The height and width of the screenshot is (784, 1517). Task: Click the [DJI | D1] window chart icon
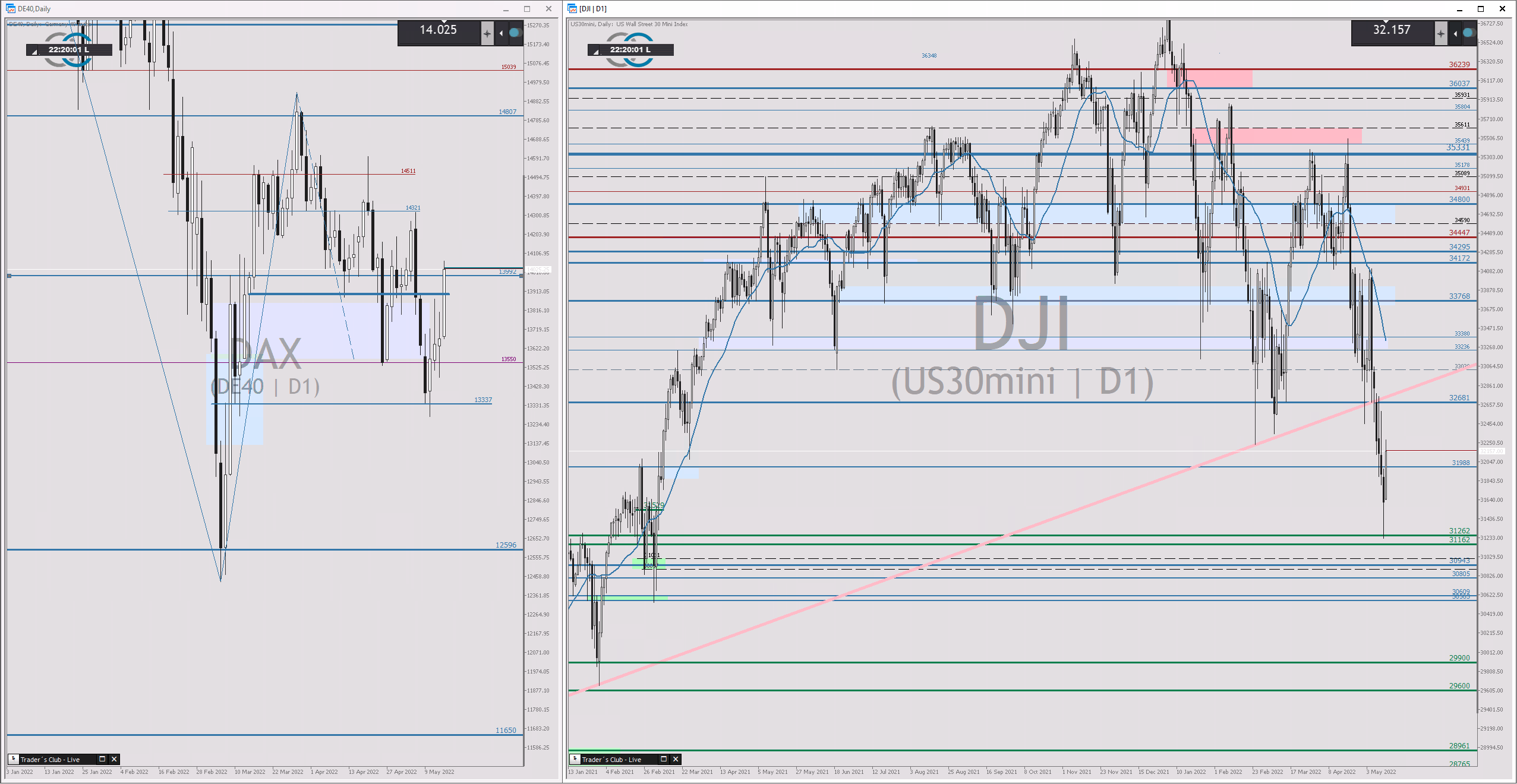(572, 9)
